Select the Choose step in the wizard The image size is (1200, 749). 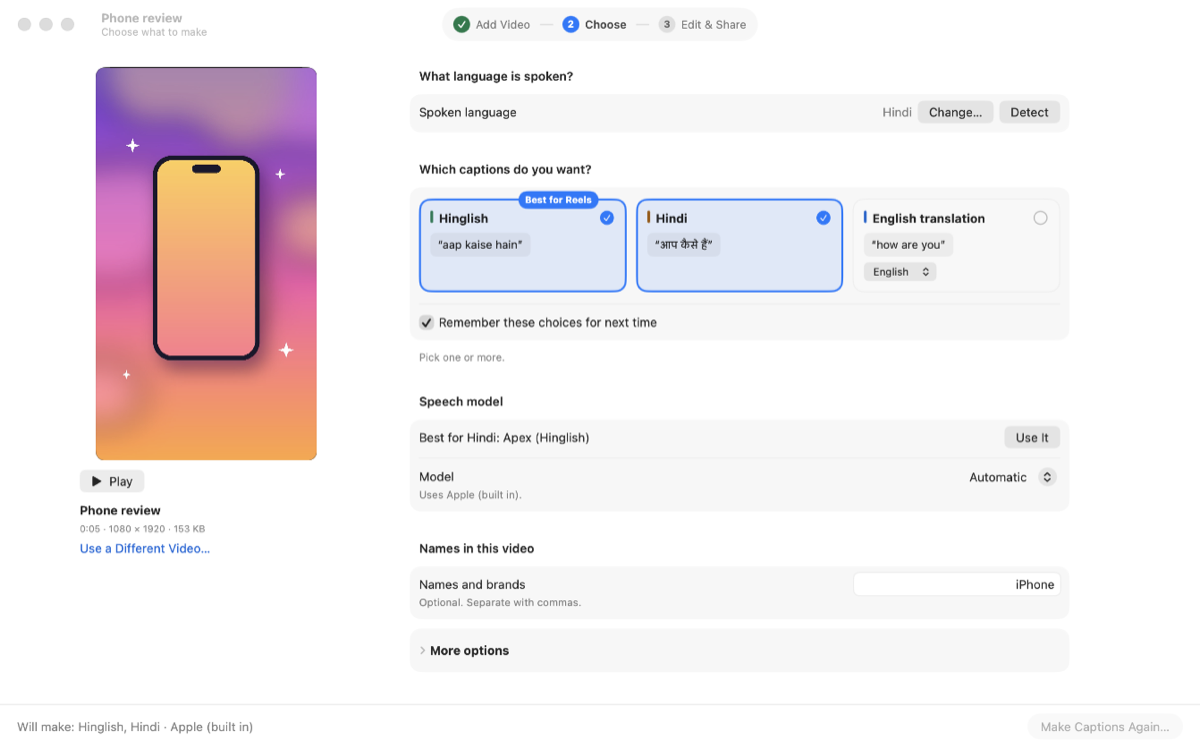595,24
